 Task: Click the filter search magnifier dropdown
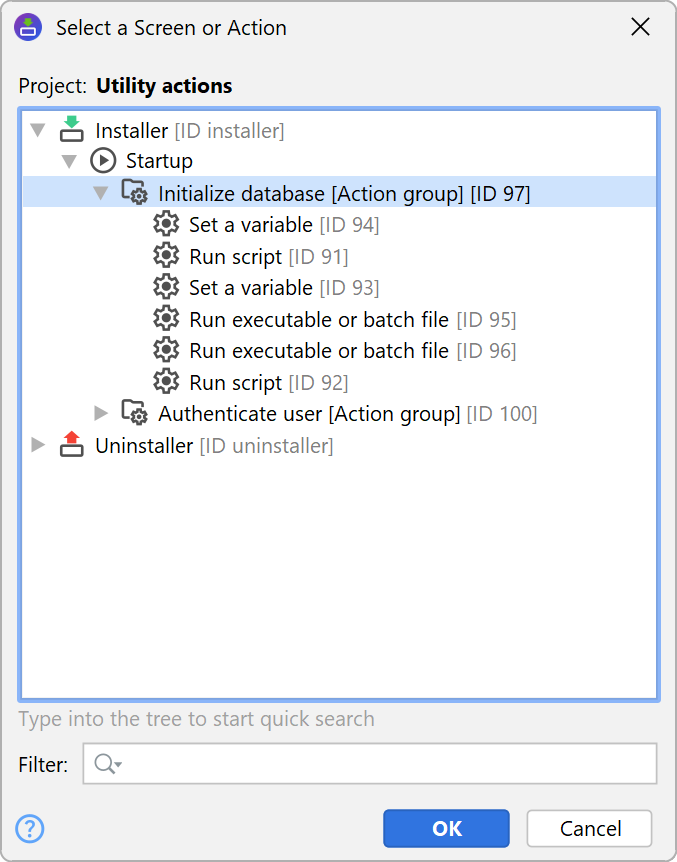[x=107, y=765]
